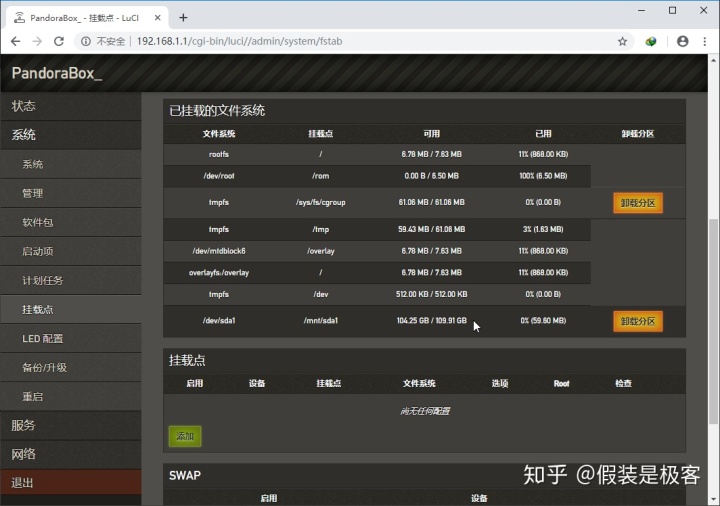Open the 备份/升级 submenu item
The width and height of the screenshot is (720, 506).
(x=71, y=367)
